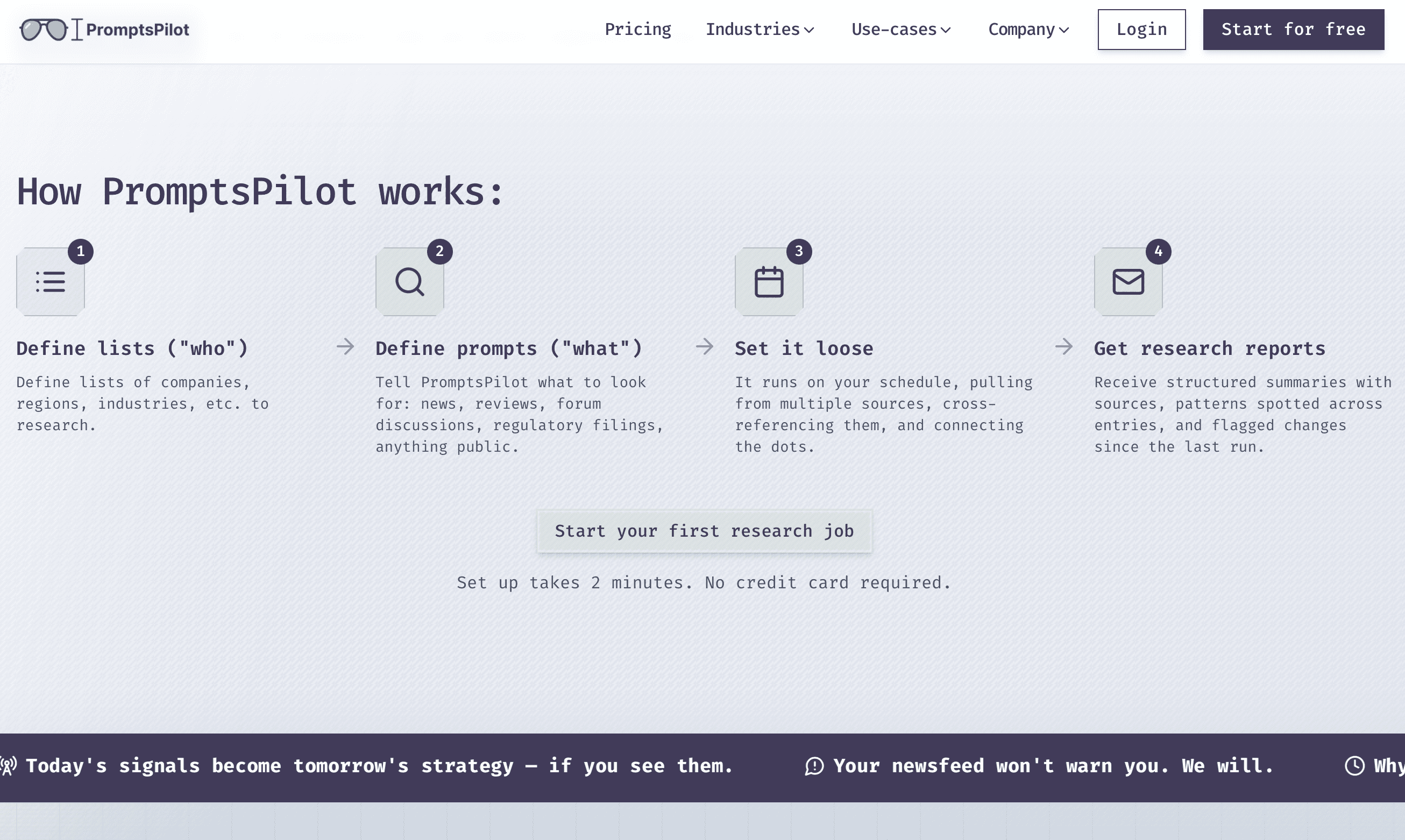Click the calendar icon above Set it loose
Image resolution: width=1405 pixels, height=840 pixels.
click(769, 281)
